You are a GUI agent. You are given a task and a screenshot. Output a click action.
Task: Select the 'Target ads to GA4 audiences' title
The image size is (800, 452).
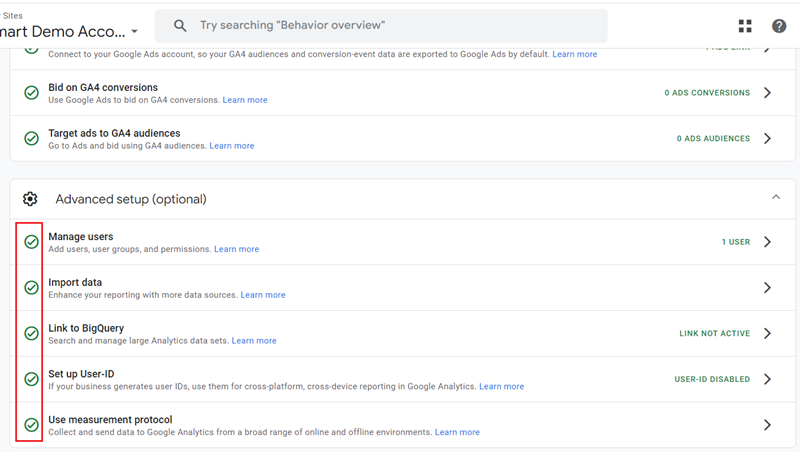point(114,133)
